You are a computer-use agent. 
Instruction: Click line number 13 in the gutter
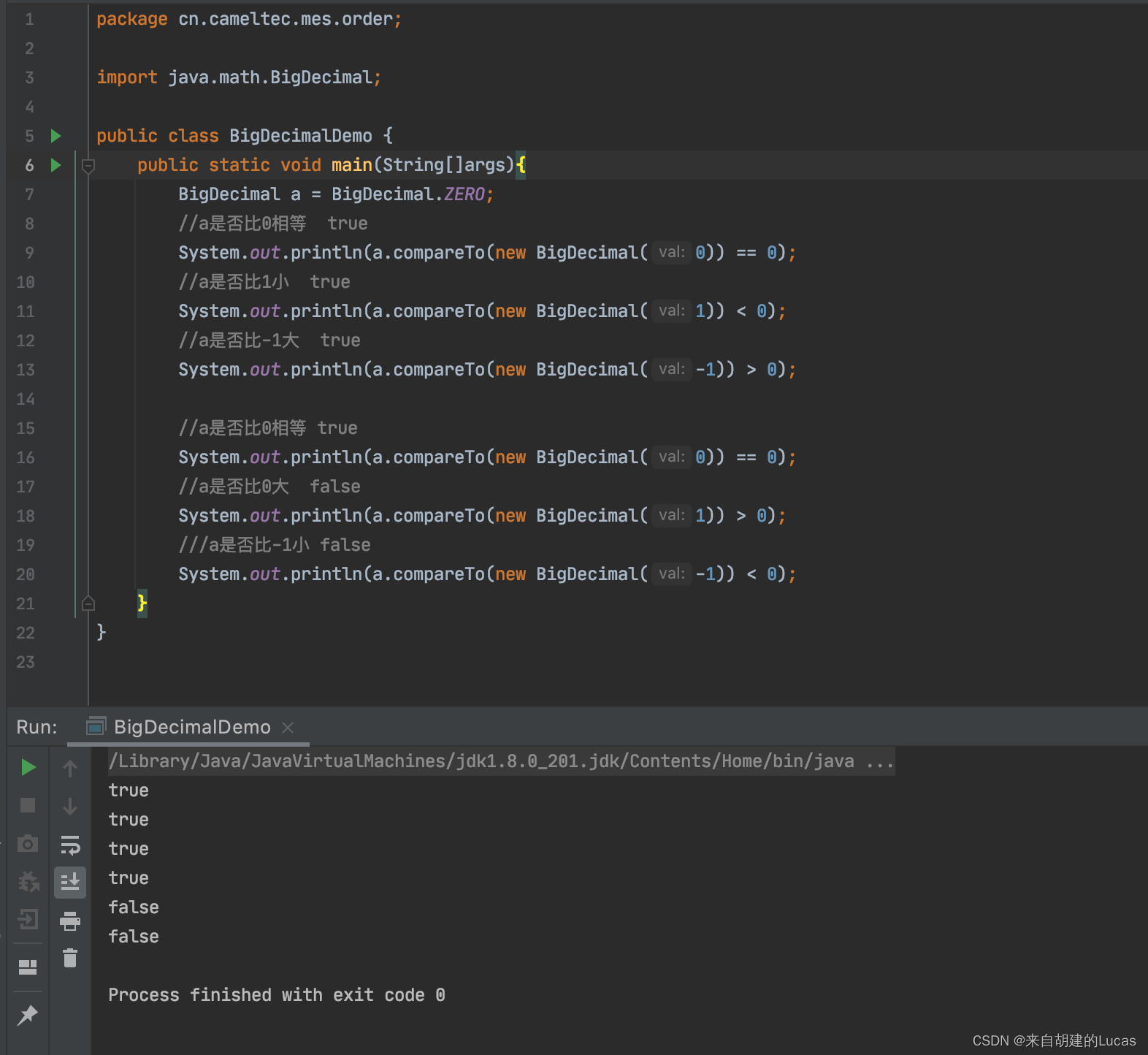tap(26, 370)
